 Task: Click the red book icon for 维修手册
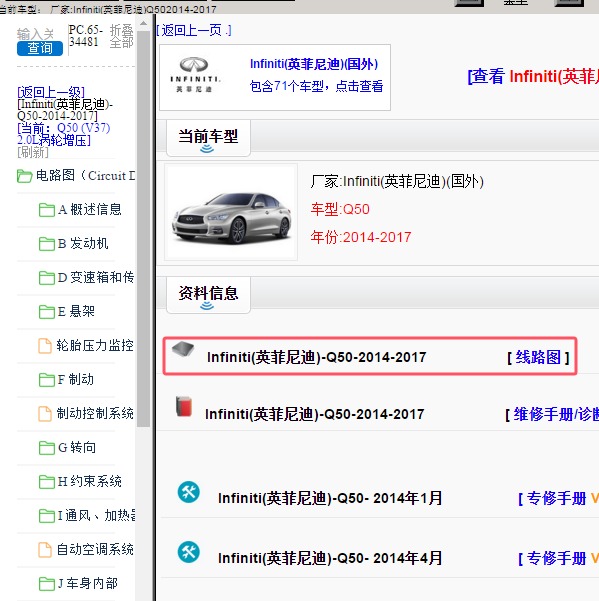click(184, 406)
